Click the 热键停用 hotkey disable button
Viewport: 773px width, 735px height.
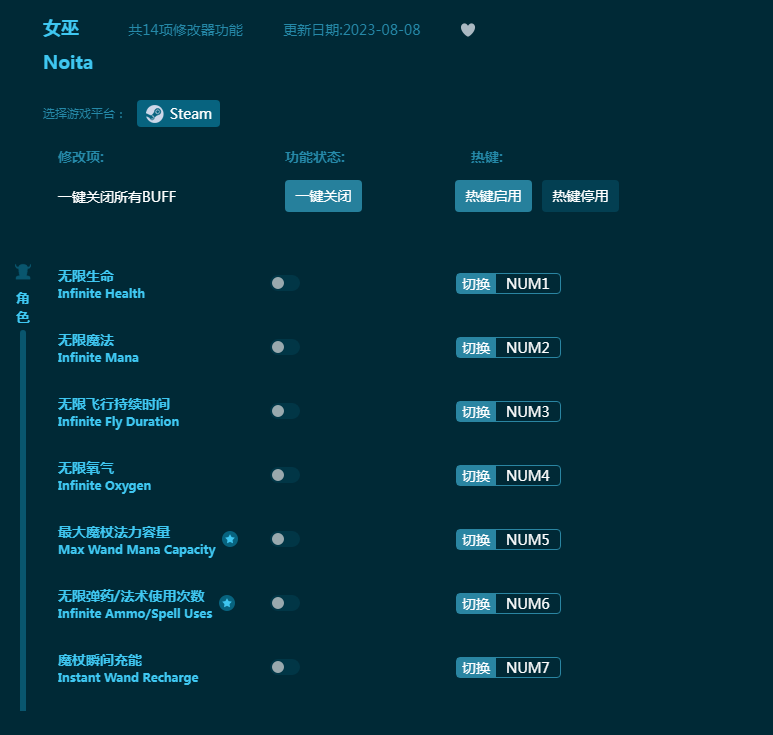(x=580, y=196)
